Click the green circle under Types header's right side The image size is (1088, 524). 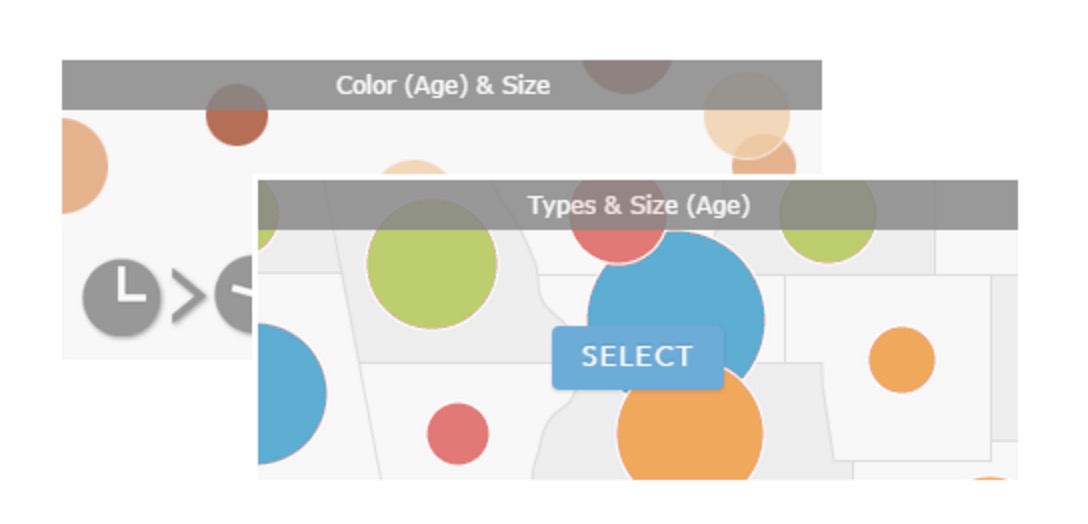[827, 221]
